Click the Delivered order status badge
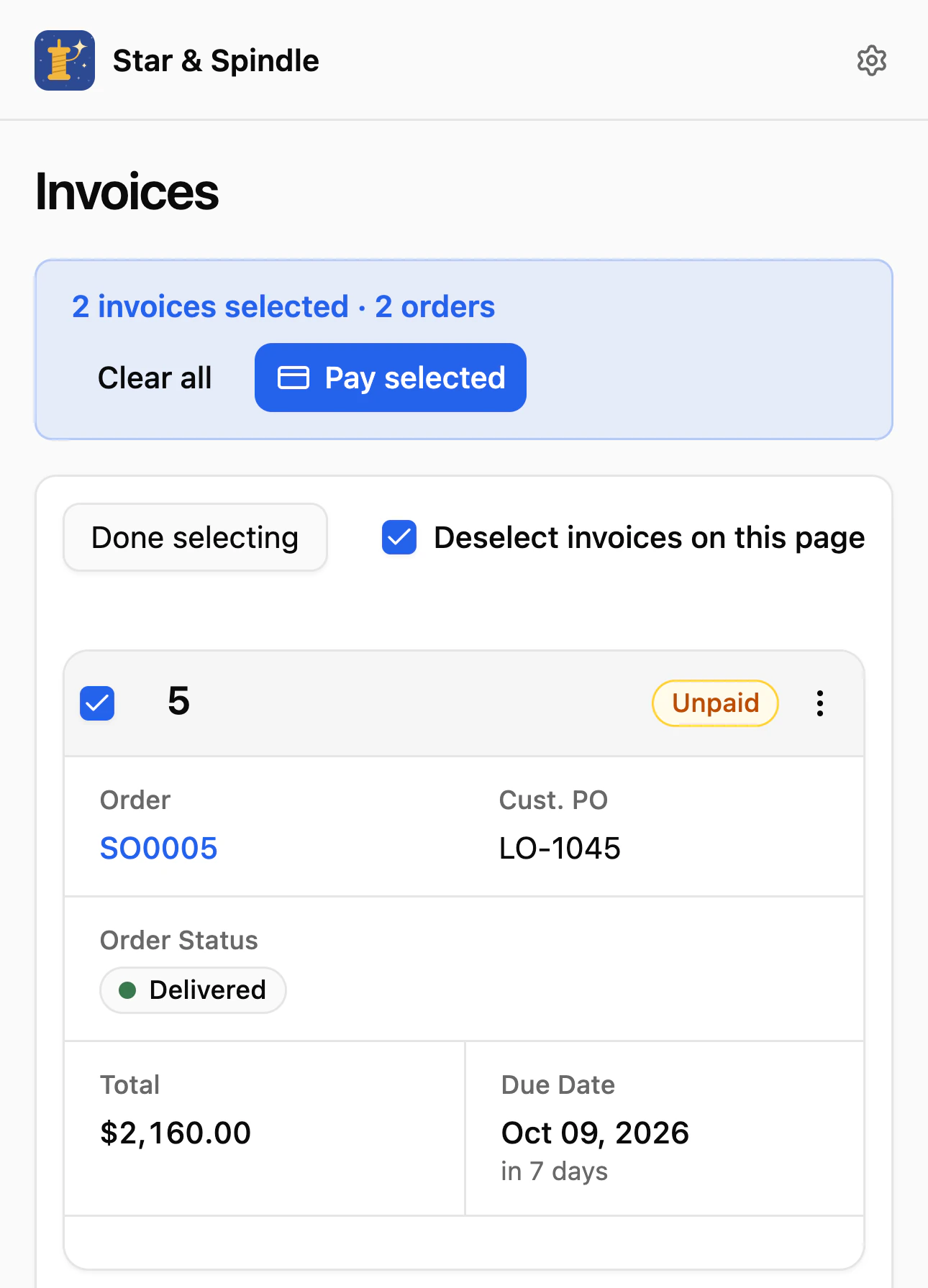This screenshot has height=1288, width=928. 193,990
